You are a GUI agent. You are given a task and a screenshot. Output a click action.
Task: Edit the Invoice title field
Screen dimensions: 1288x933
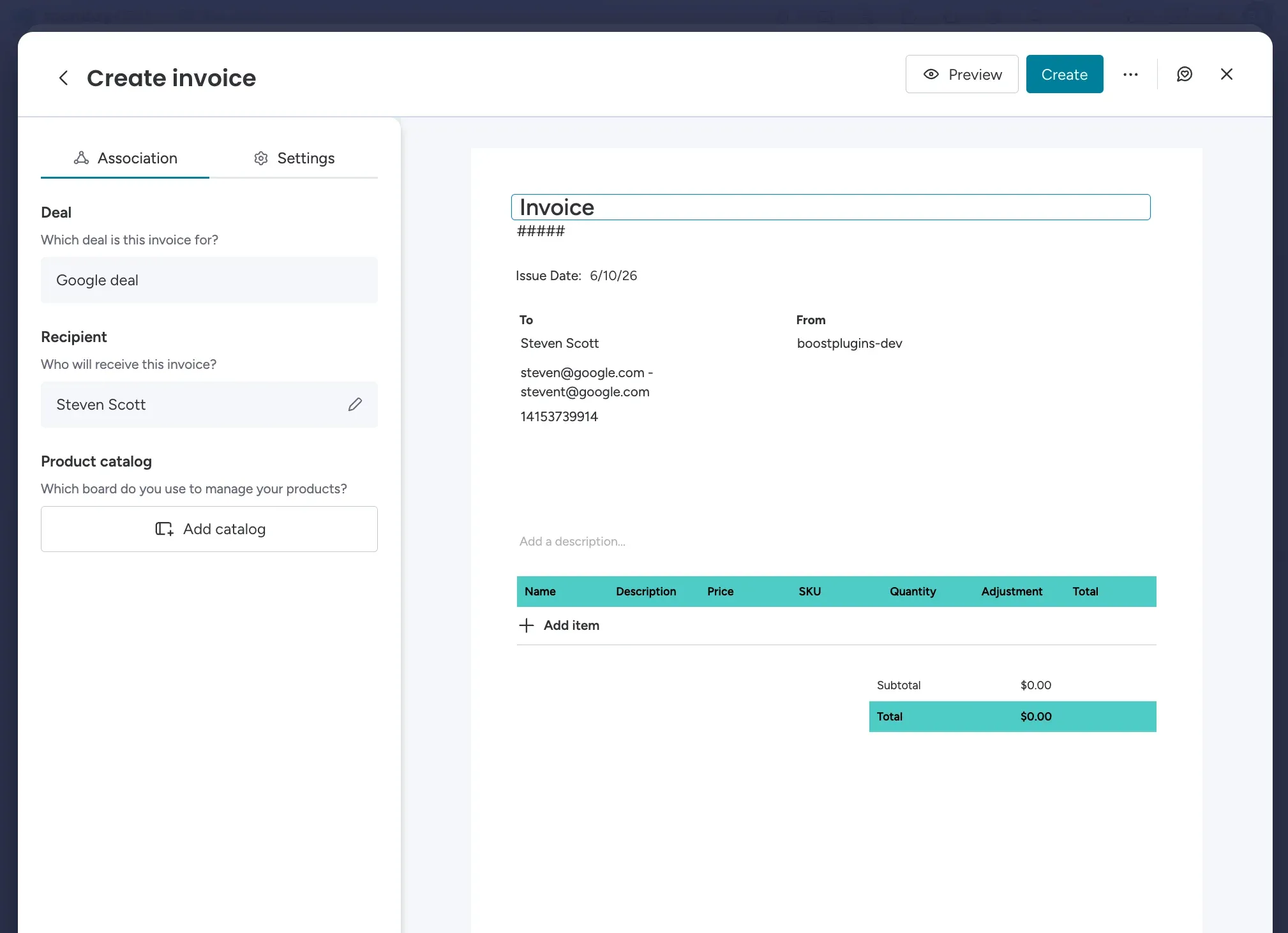[830, 207]
